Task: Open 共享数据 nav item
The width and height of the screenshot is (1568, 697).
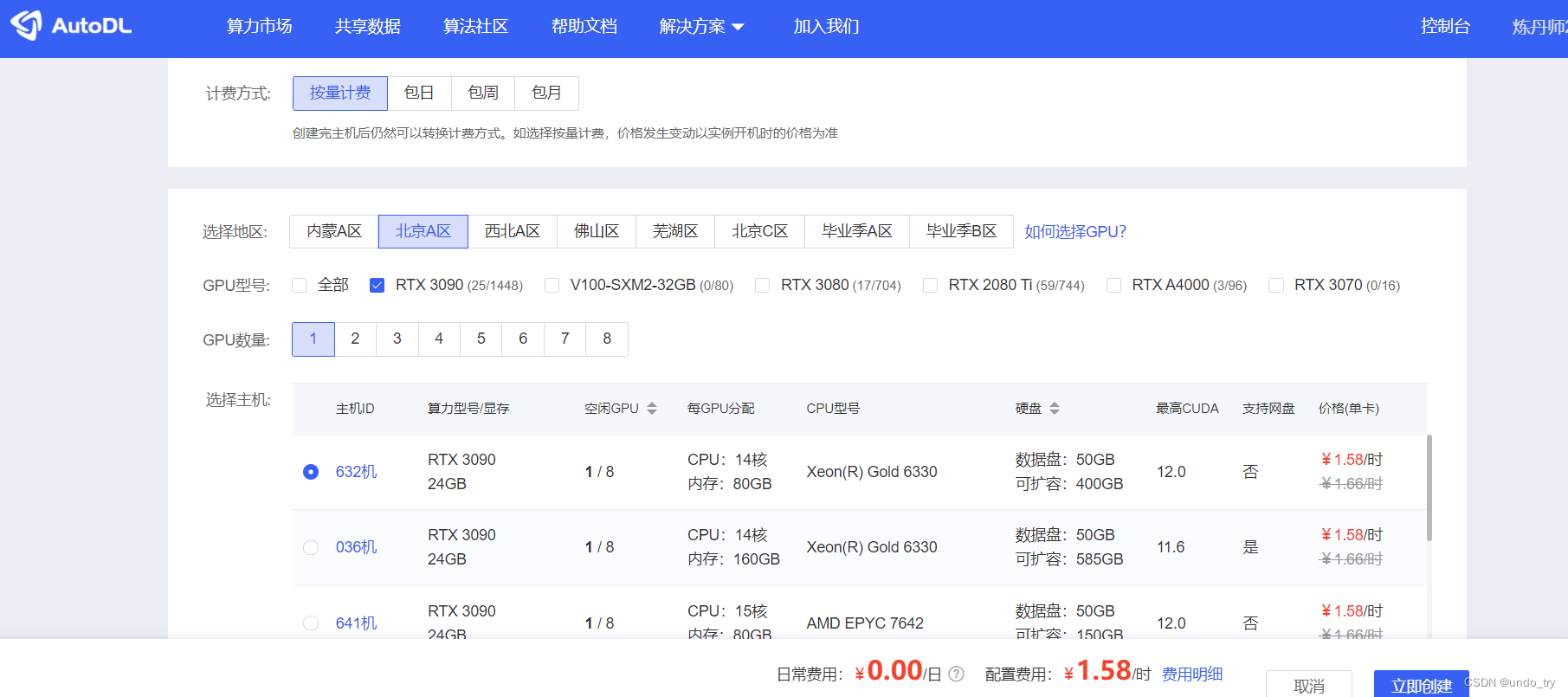Action: [368, 26]
